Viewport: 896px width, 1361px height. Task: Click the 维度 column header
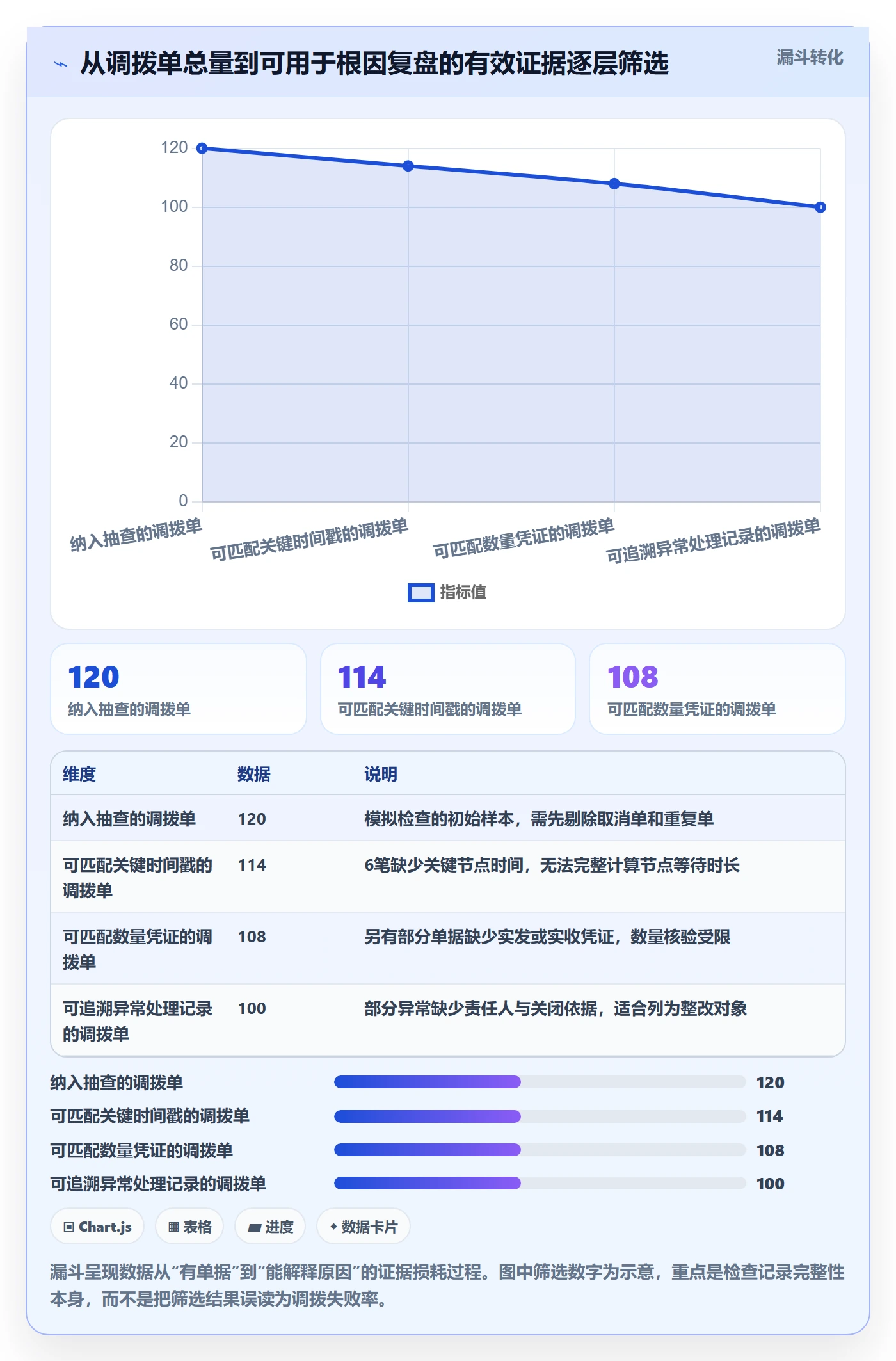tap(79, 774)
